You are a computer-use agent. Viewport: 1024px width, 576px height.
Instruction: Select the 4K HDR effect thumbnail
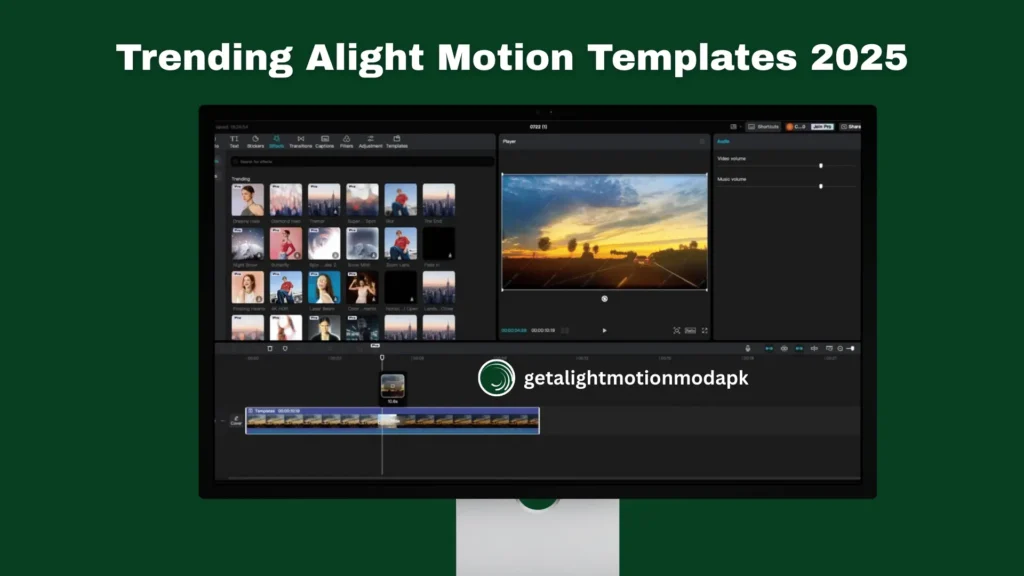[286, 287]
